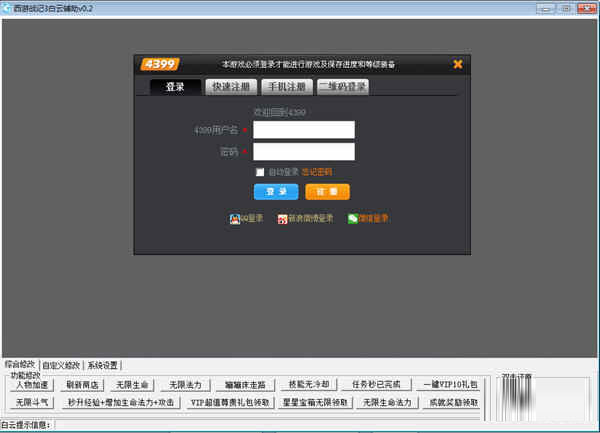The width and height of the screenshot is (600, 433).
Task: Switch to the 手机注册 tab
Action: point(287,87)
